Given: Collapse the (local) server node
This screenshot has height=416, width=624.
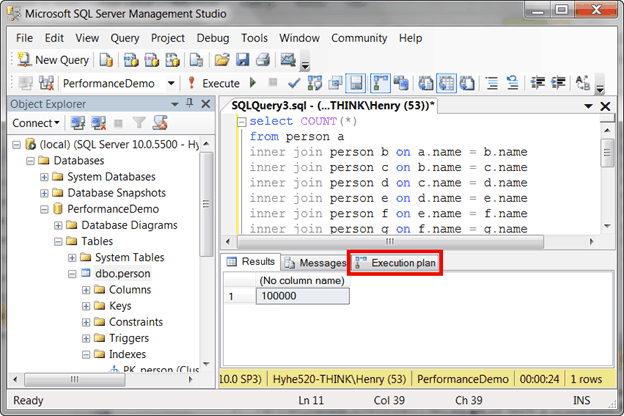Looking at the screenshot, I should [16, 145].
